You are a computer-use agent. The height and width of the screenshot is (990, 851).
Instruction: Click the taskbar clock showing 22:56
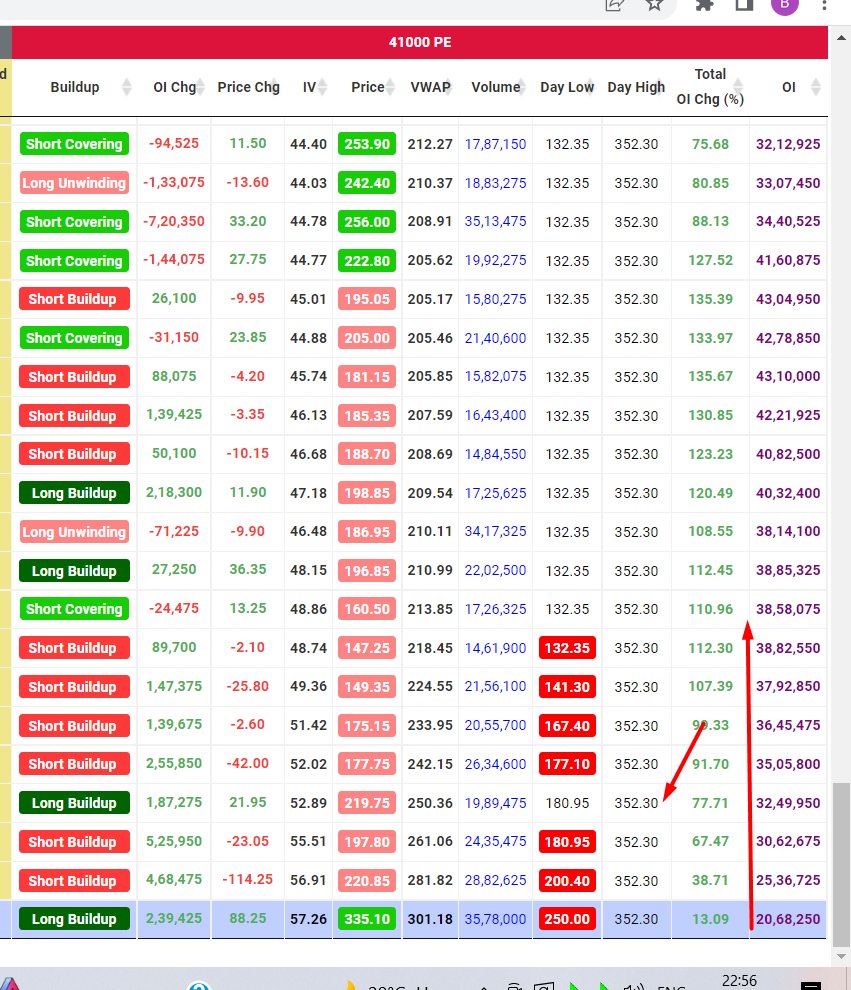pos(739,981)
